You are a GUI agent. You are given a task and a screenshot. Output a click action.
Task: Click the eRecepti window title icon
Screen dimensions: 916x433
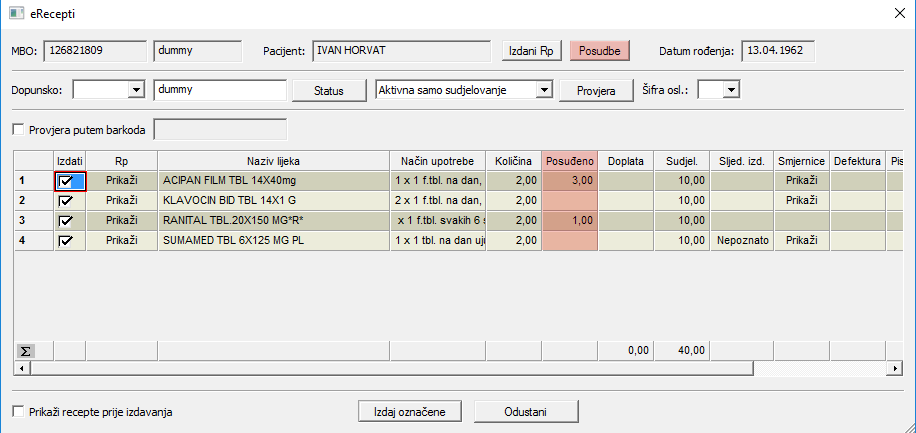coord(16,13)
